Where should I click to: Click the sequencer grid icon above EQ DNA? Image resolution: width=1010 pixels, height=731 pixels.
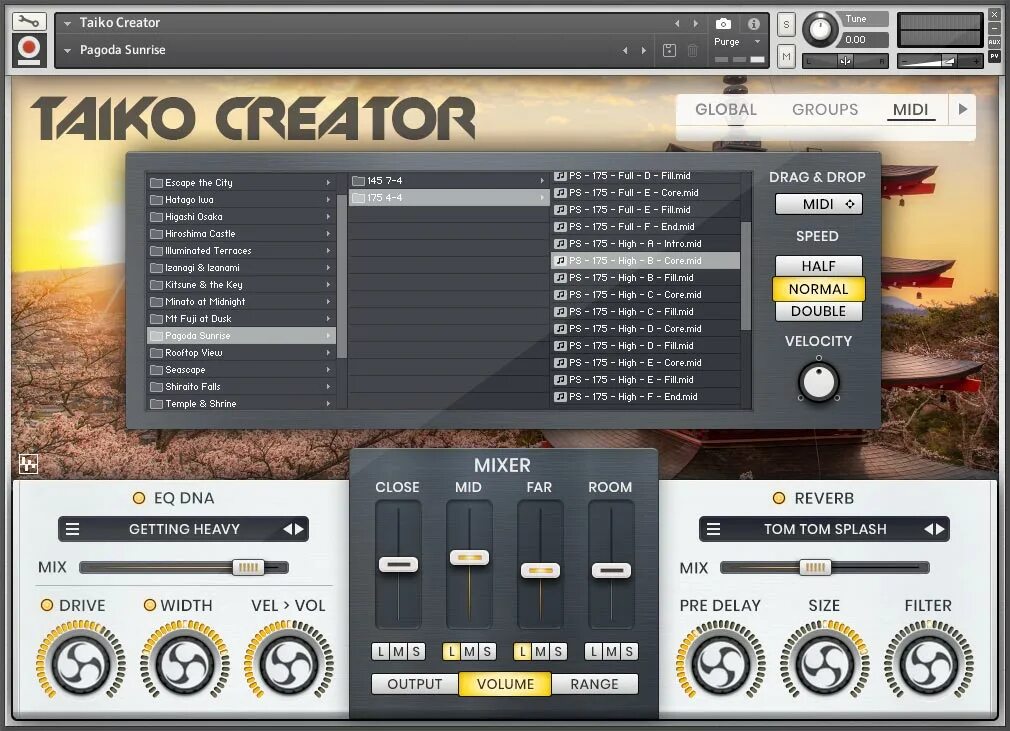click(28, 464)
